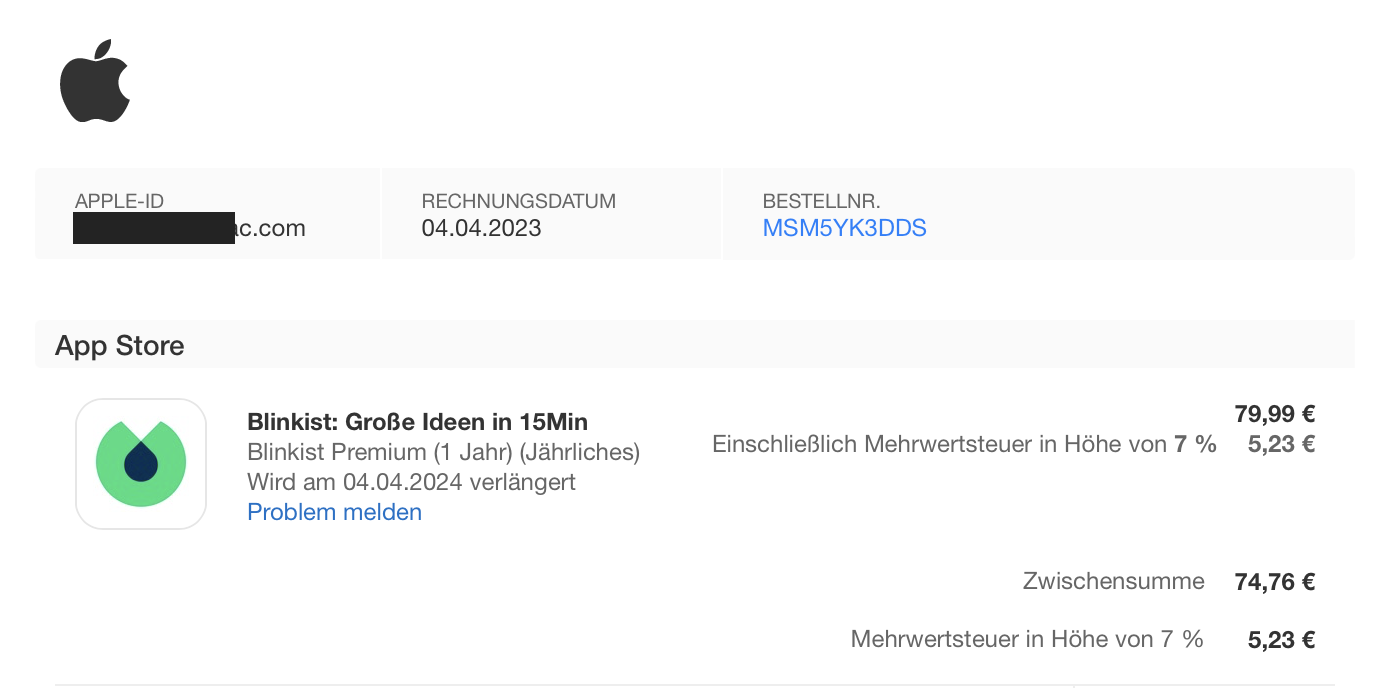Click the Blinkist app icon
This screenshot has width=1398, height=688.
(141, 464)
